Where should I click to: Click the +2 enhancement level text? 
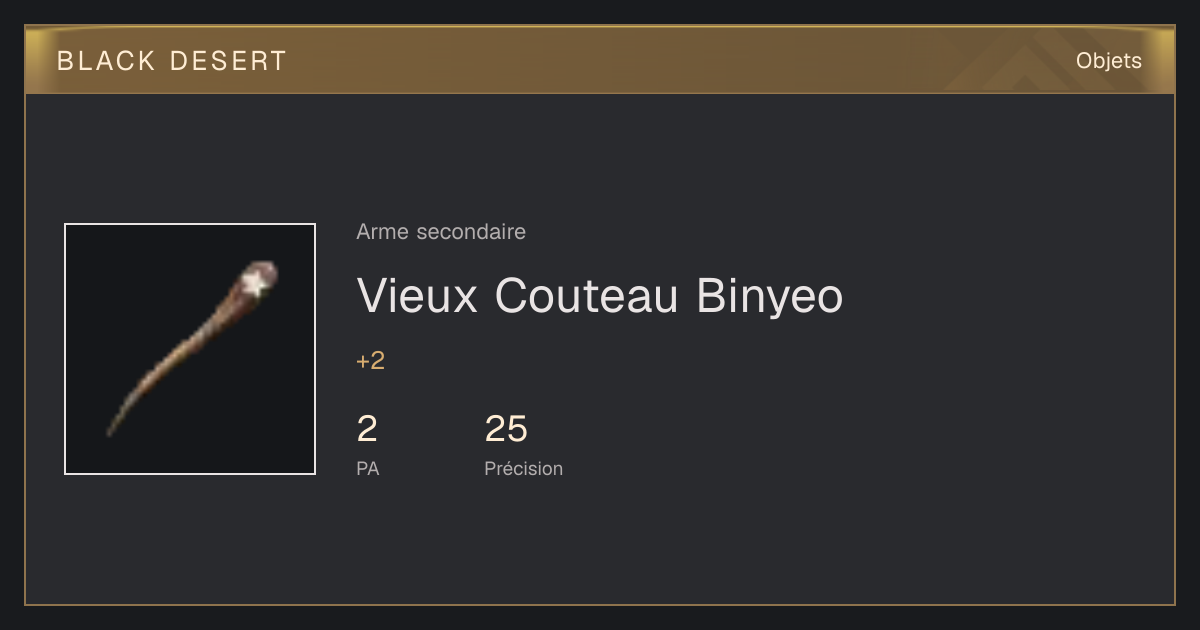[x=371, y=361]
